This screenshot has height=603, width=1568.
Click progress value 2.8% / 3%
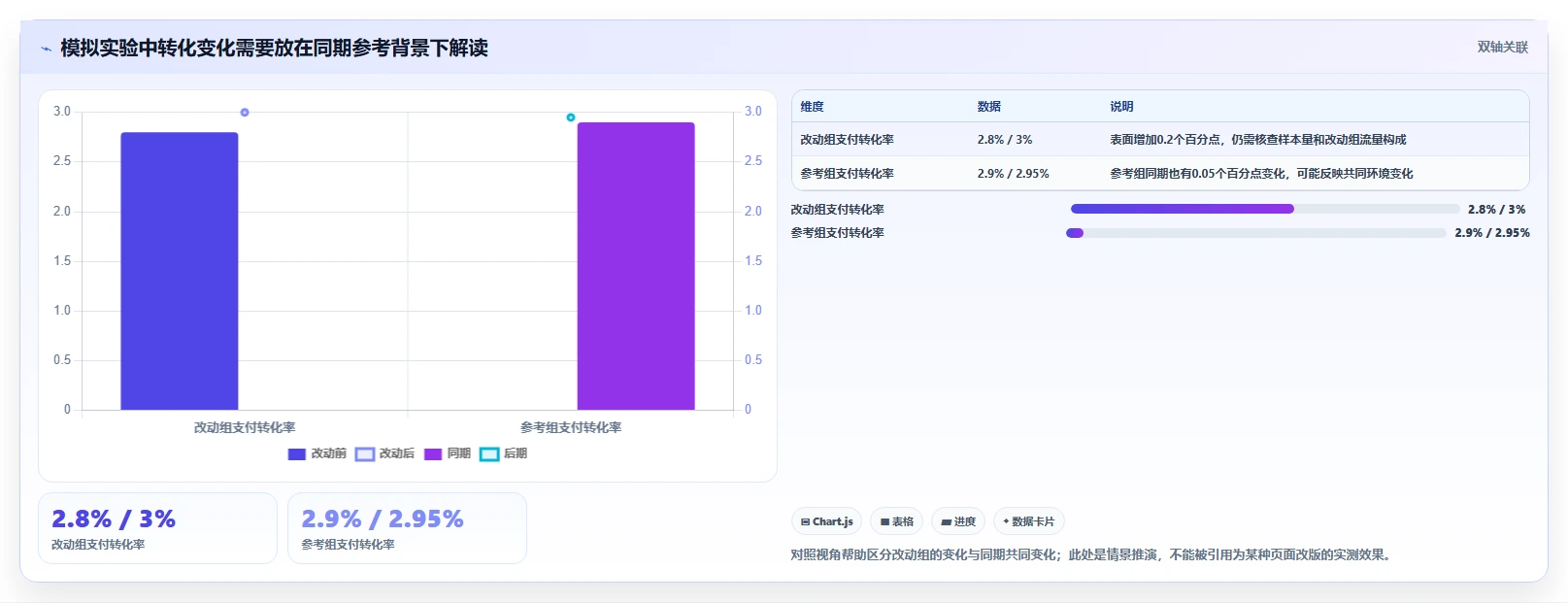click(1496, 209)
